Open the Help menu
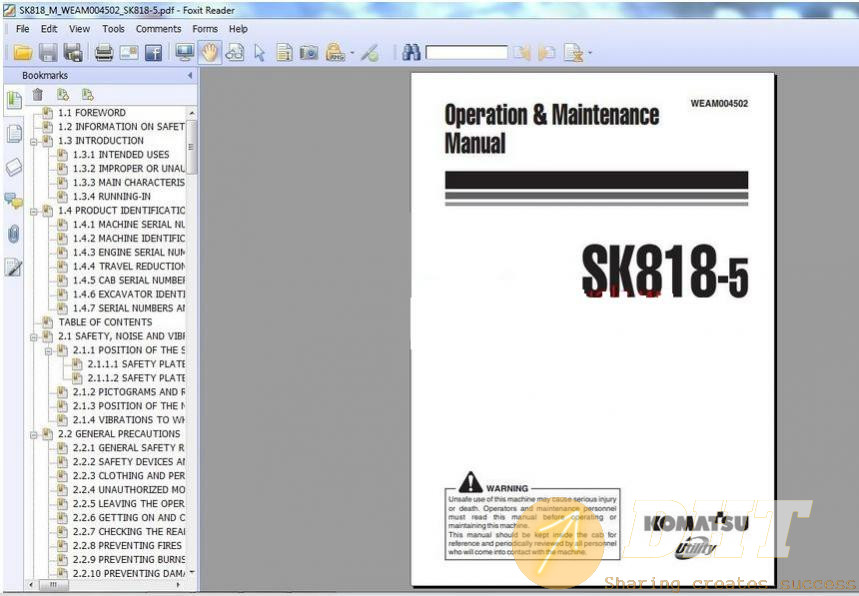859x596 pixels. [238, 28]
